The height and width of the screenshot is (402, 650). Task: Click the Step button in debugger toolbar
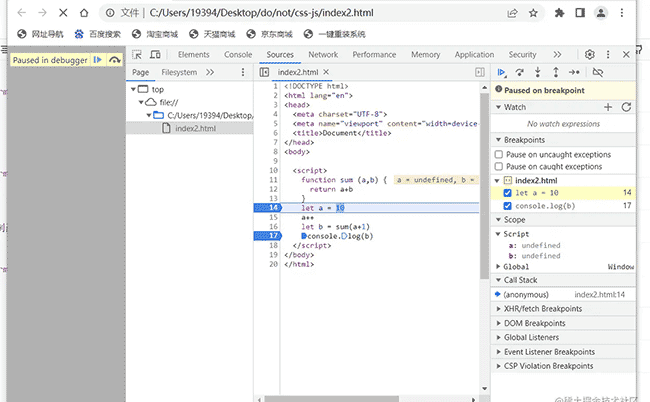click(x=574, y=73)
